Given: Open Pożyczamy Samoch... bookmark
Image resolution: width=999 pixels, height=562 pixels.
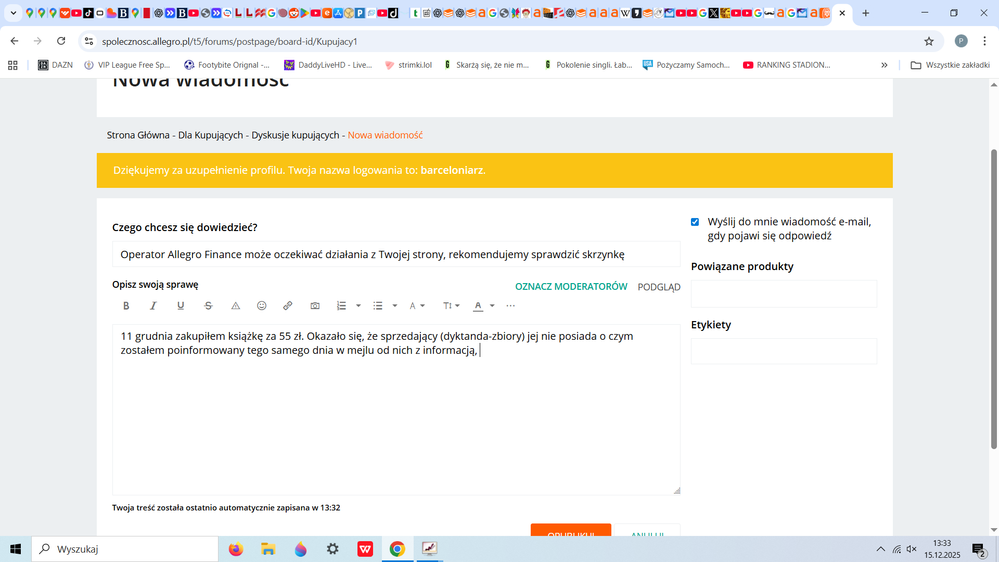Looking at the screenshot, I should (x=686, y=65).
